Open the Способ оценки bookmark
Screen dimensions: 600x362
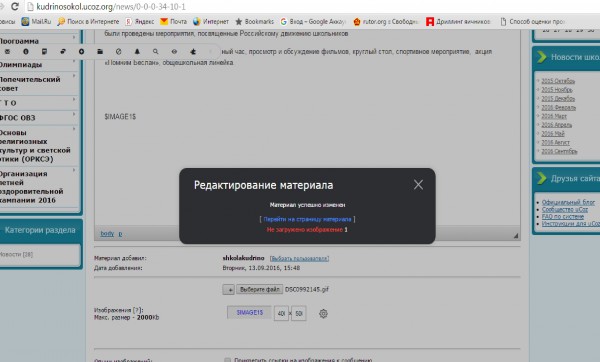532,21
